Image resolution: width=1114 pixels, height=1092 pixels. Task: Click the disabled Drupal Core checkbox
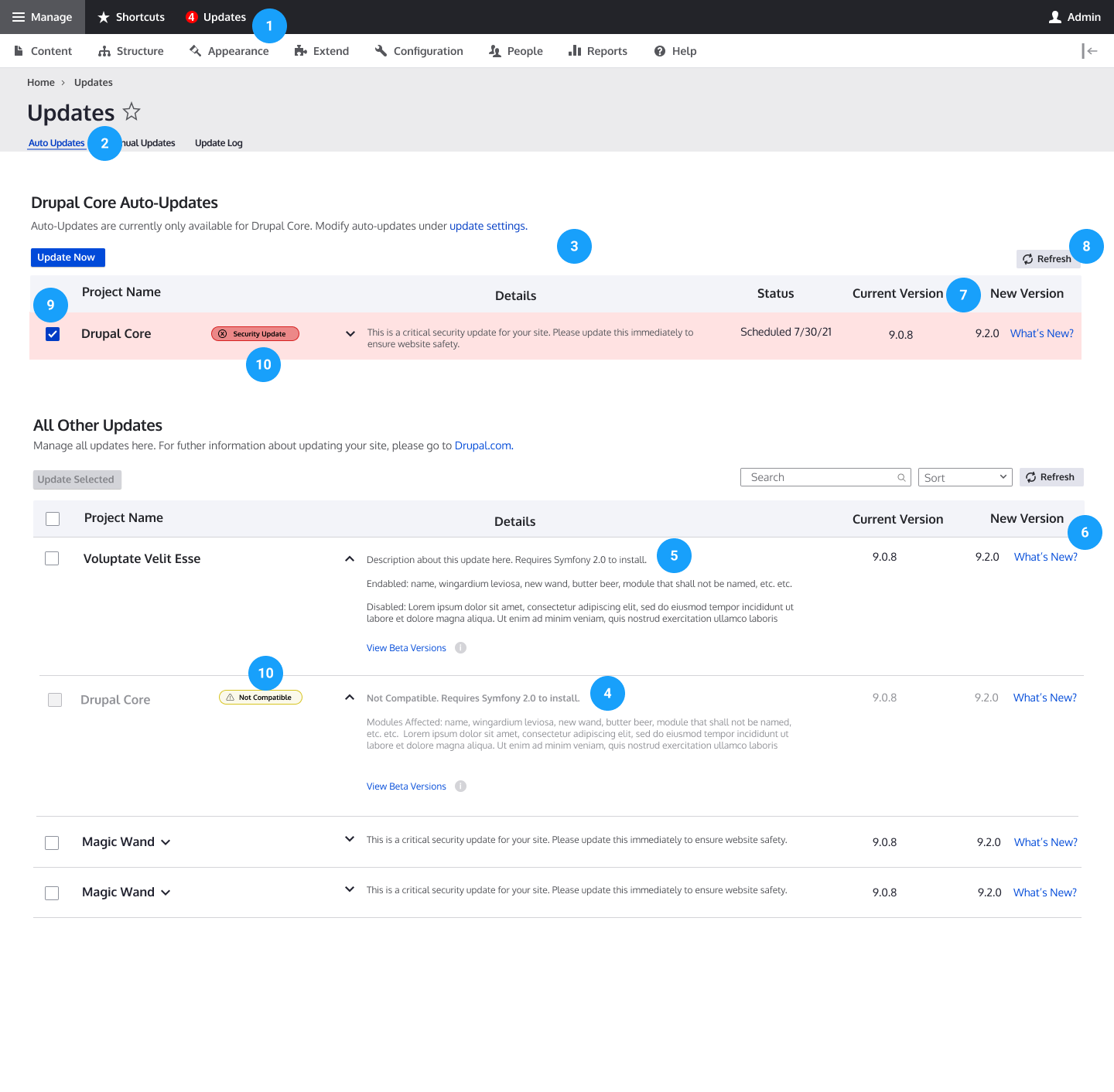click(x=55, y=700)
